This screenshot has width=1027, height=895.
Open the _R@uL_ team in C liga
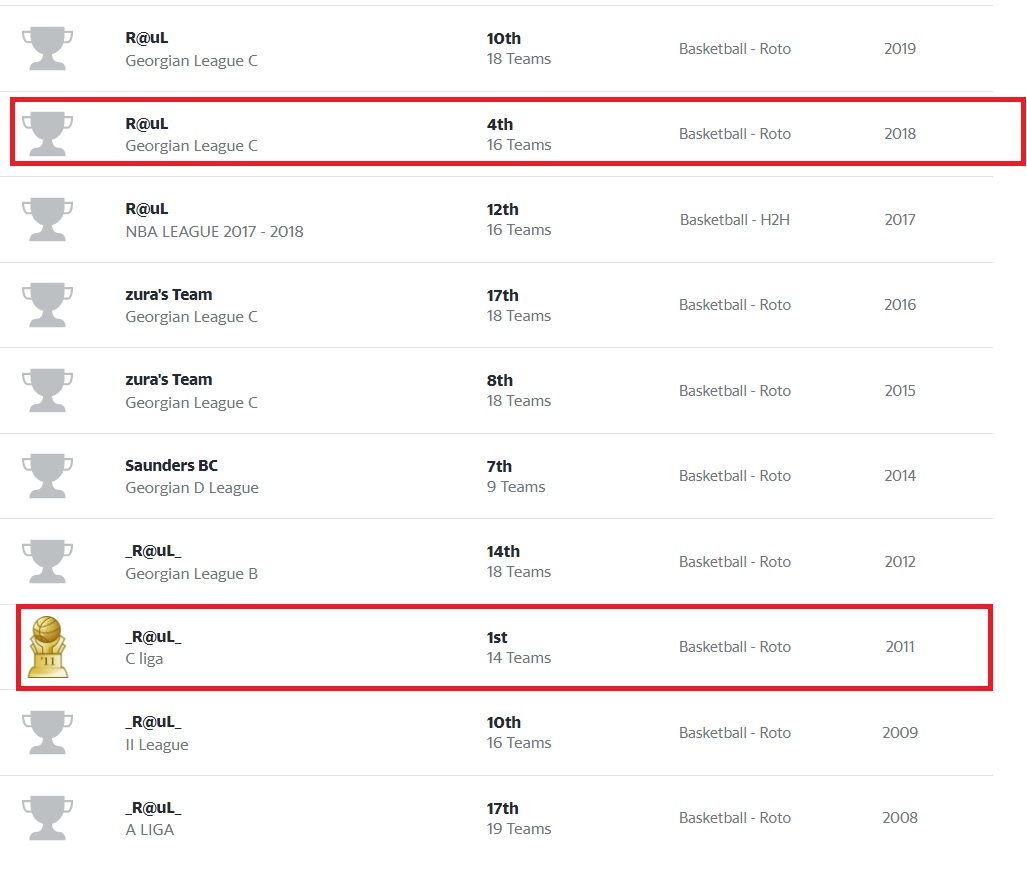[153, 637]
